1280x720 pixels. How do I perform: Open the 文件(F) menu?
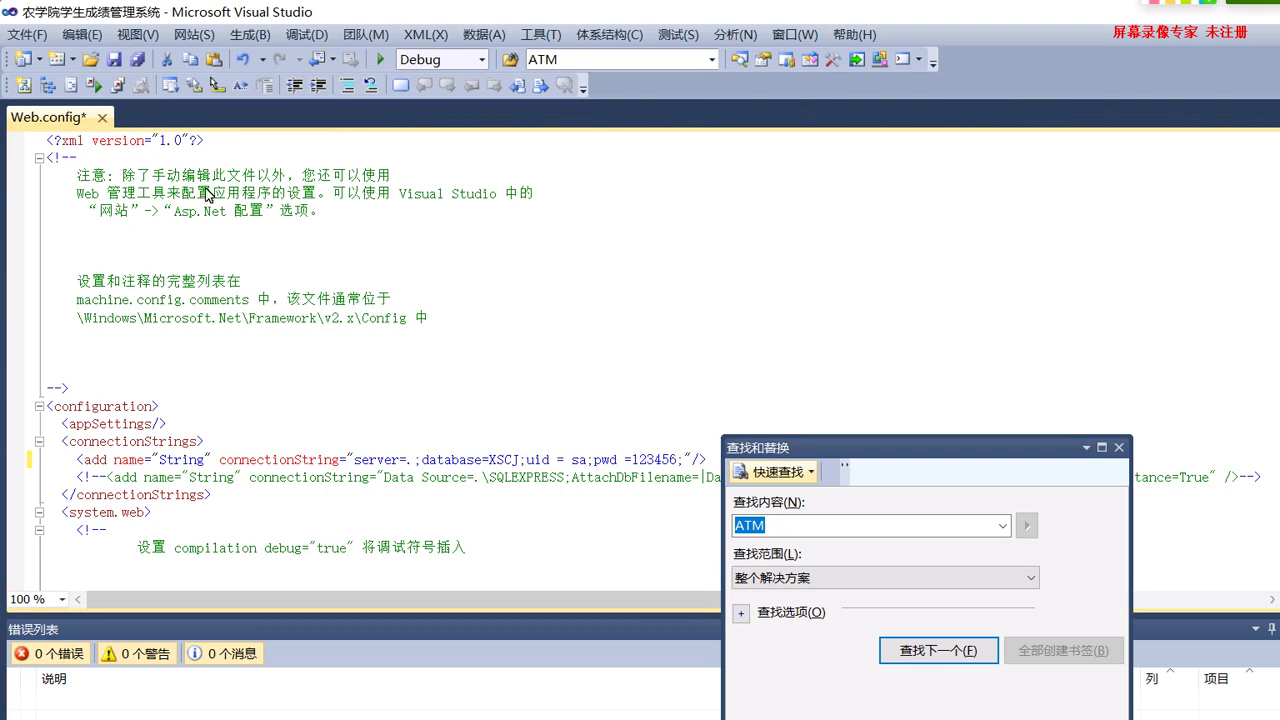pyautogui.click(x=28, y=34)
